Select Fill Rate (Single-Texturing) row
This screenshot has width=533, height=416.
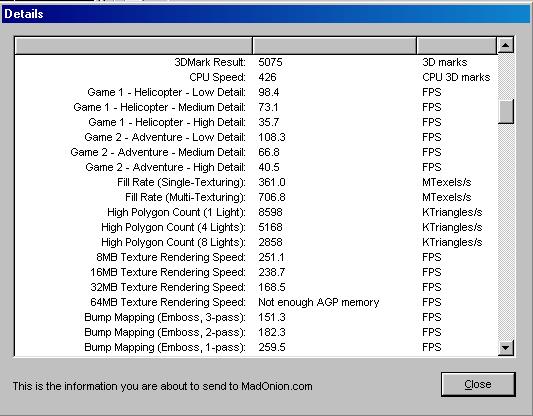pyautogui.click(x=256, y=182)
